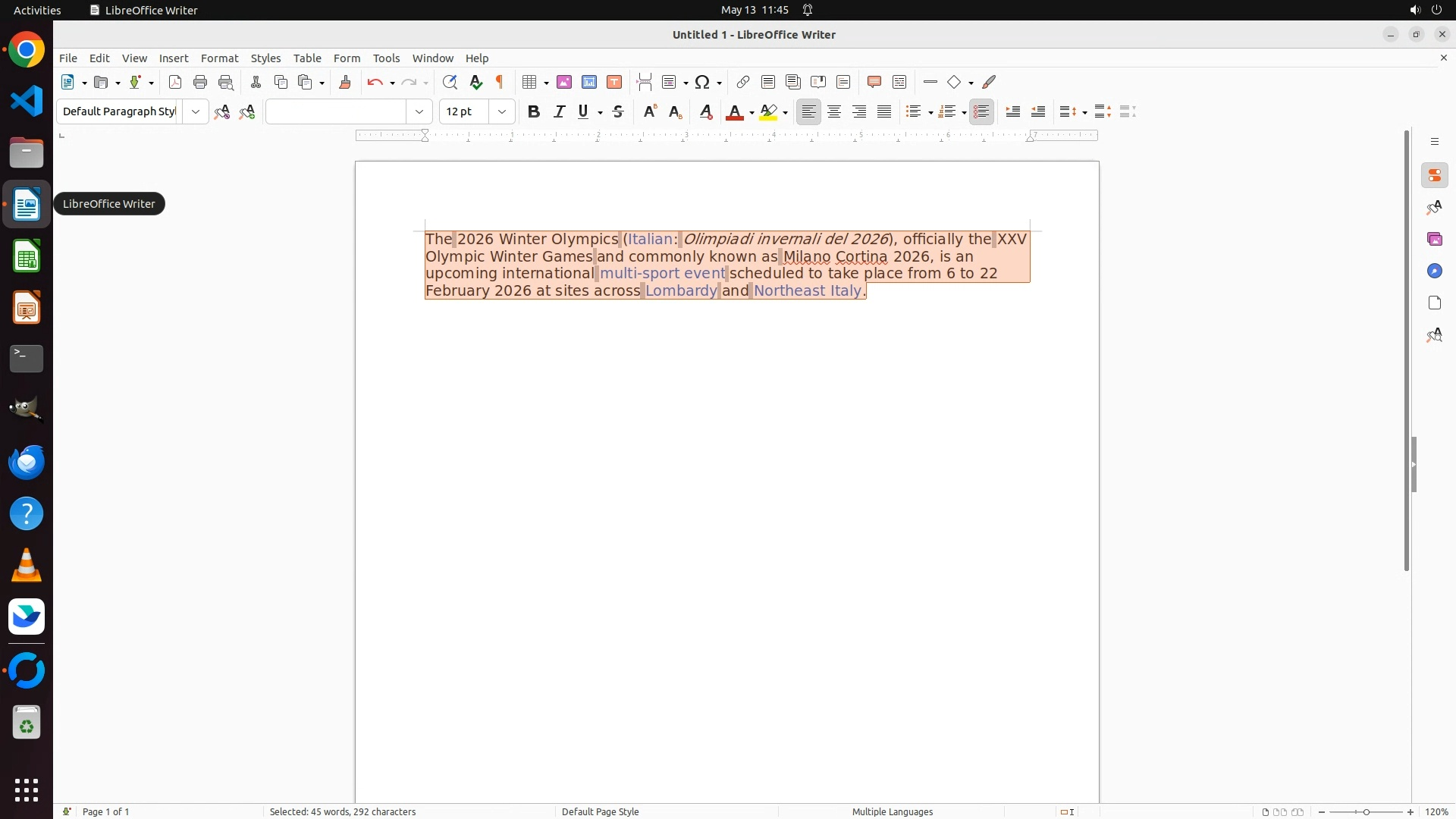The image size is (1456, 819).
Task: Open the Format menu
Action: tap(219, 58)
